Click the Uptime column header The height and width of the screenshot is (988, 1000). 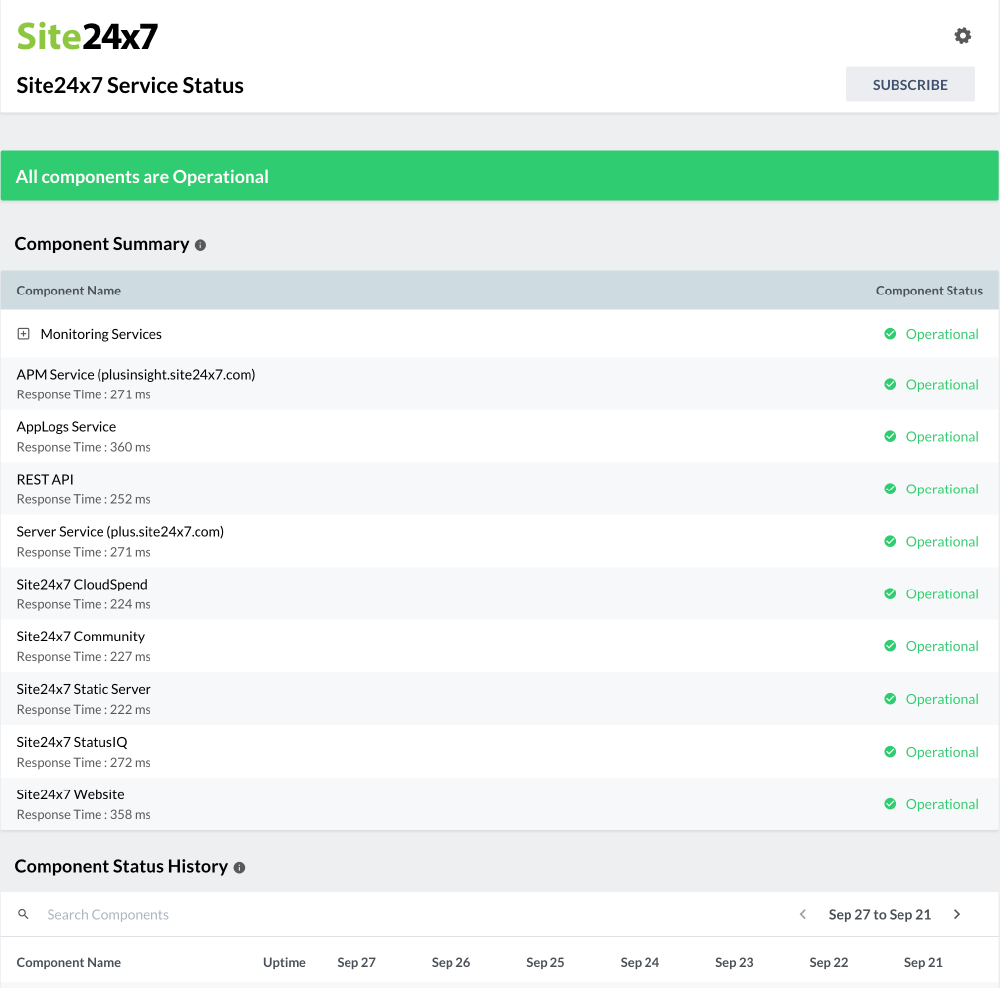284,962
